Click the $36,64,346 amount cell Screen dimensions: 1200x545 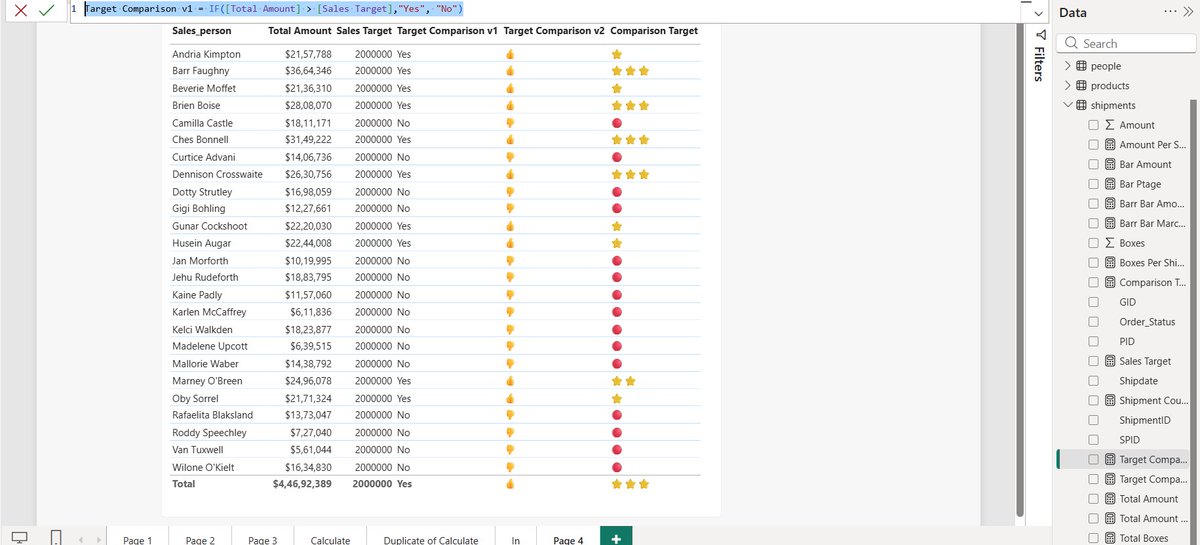(x=308, y=71)
